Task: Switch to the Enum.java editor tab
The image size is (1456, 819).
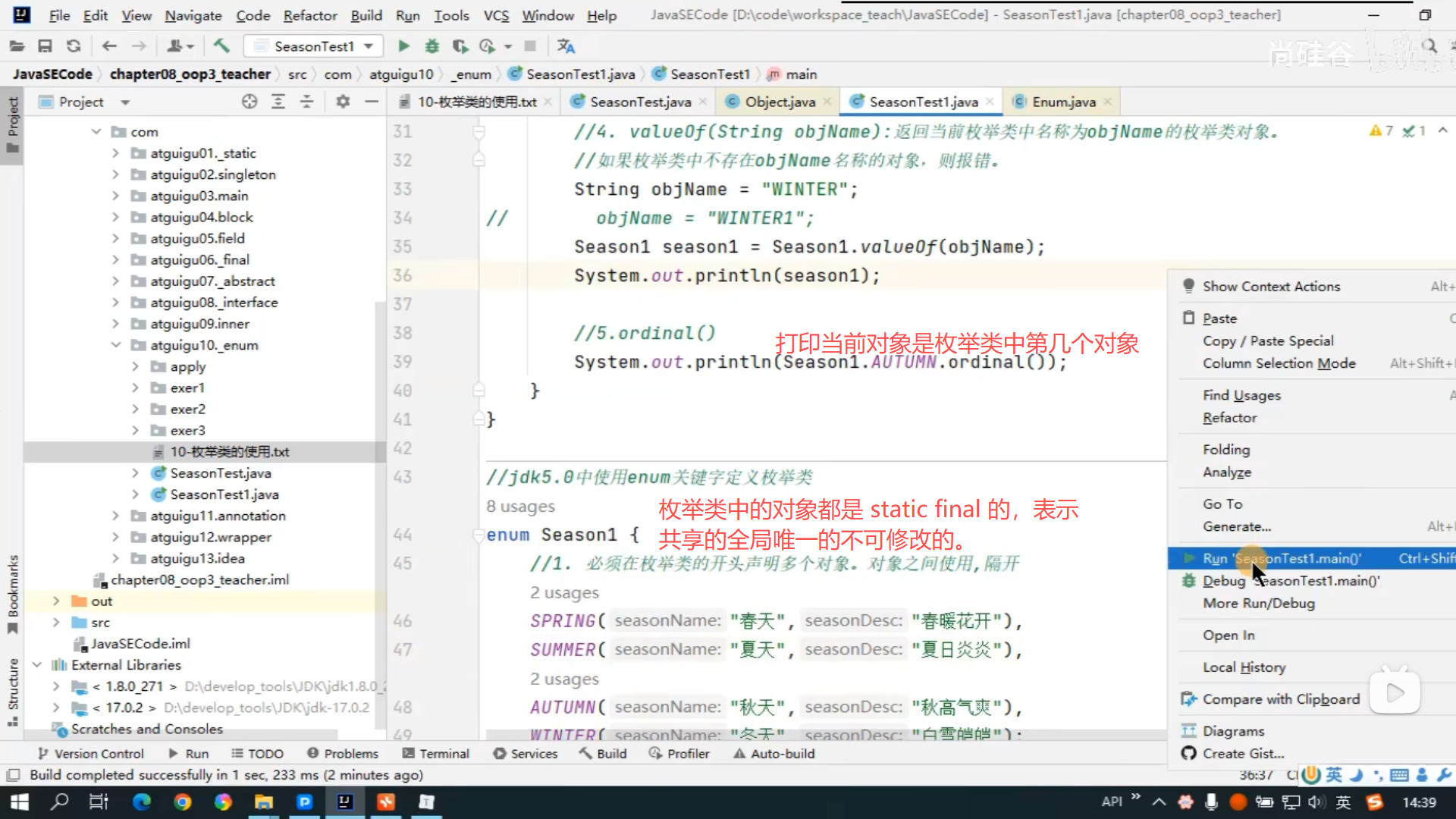Action: coord(1063,102)
